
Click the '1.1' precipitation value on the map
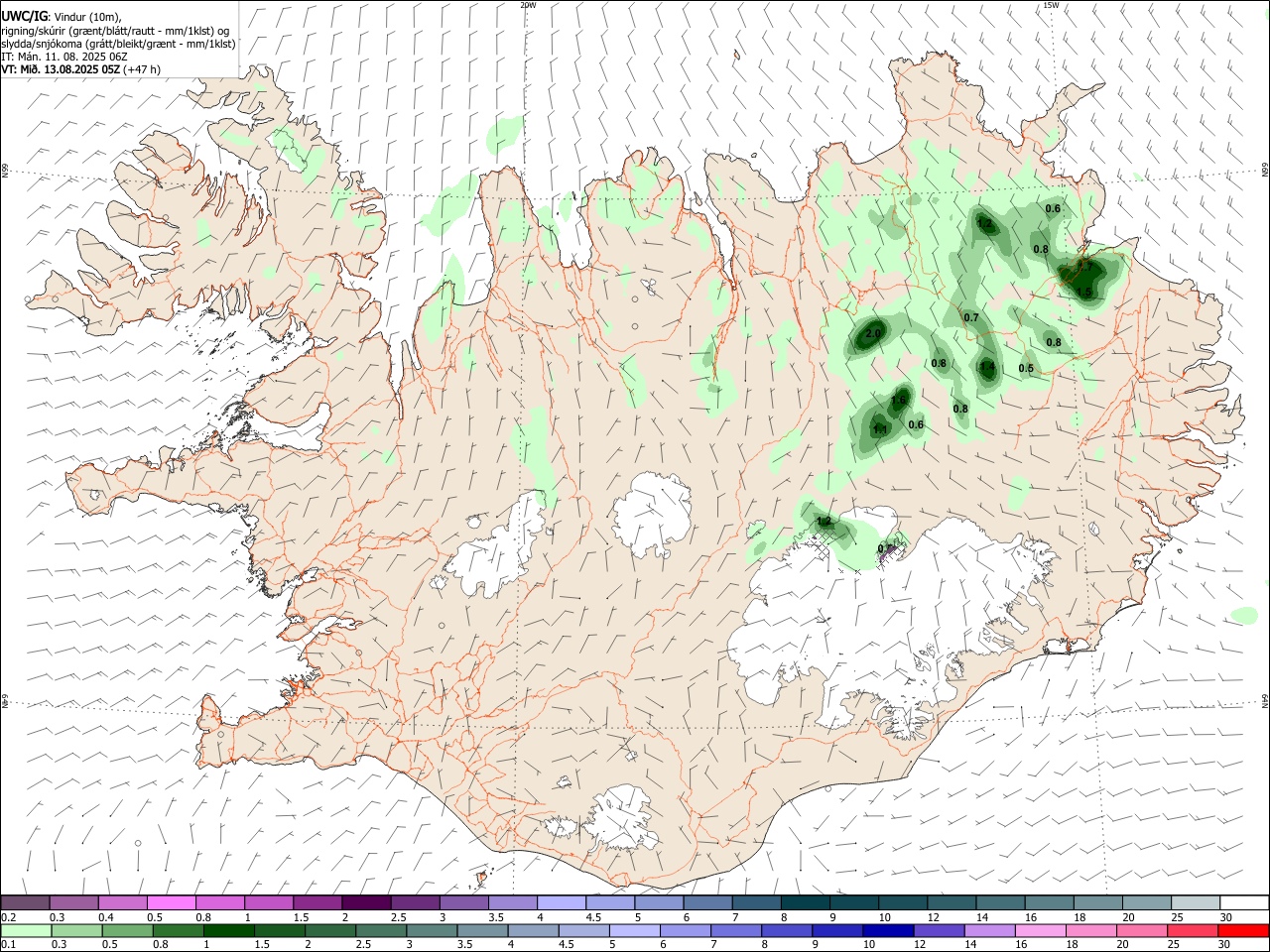[x=879, y=429]
